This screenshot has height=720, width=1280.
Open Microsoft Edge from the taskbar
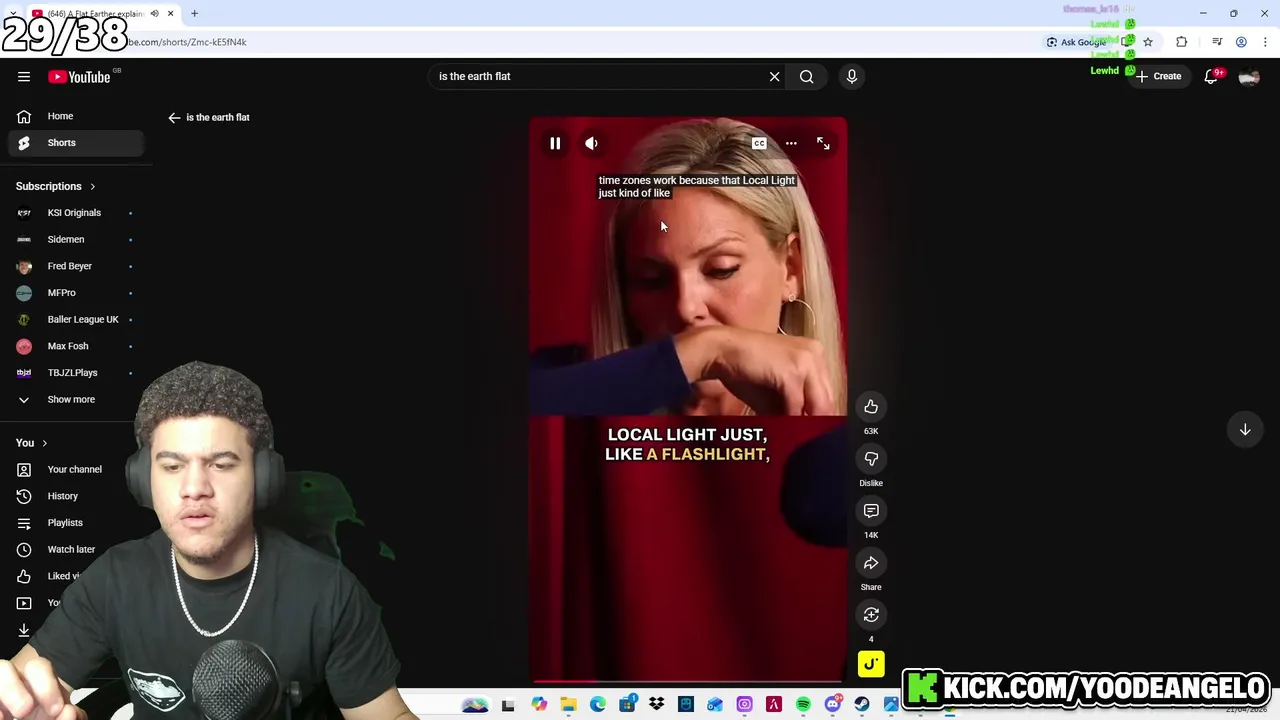598,705
